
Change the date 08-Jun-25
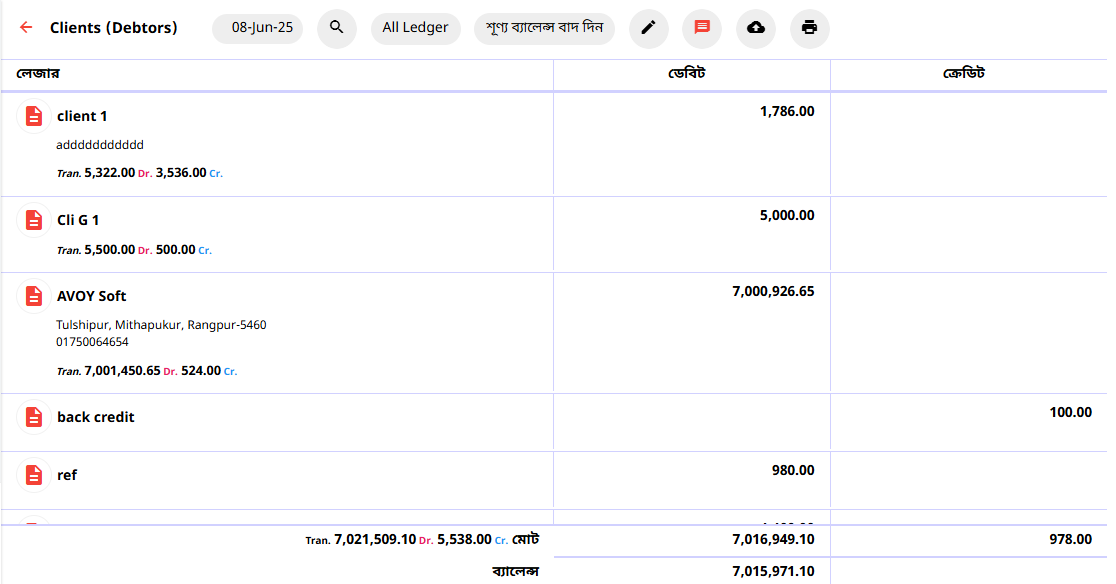click(x=258, y=28)
